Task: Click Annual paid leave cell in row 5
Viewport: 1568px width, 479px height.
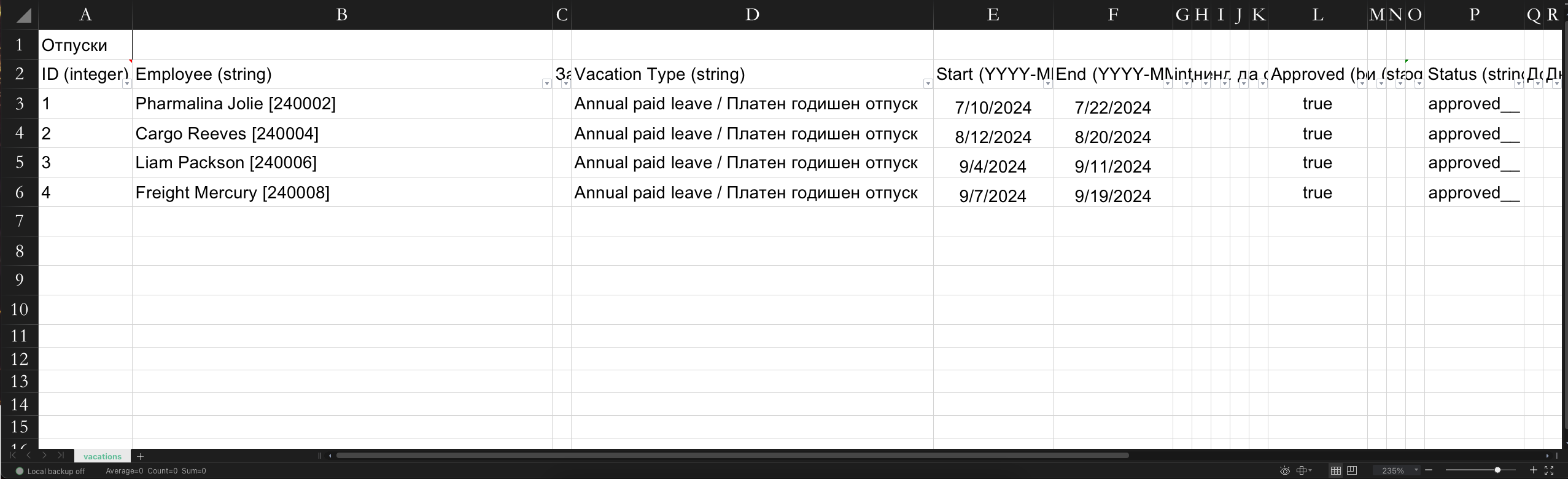Action: tap(752, 163)
